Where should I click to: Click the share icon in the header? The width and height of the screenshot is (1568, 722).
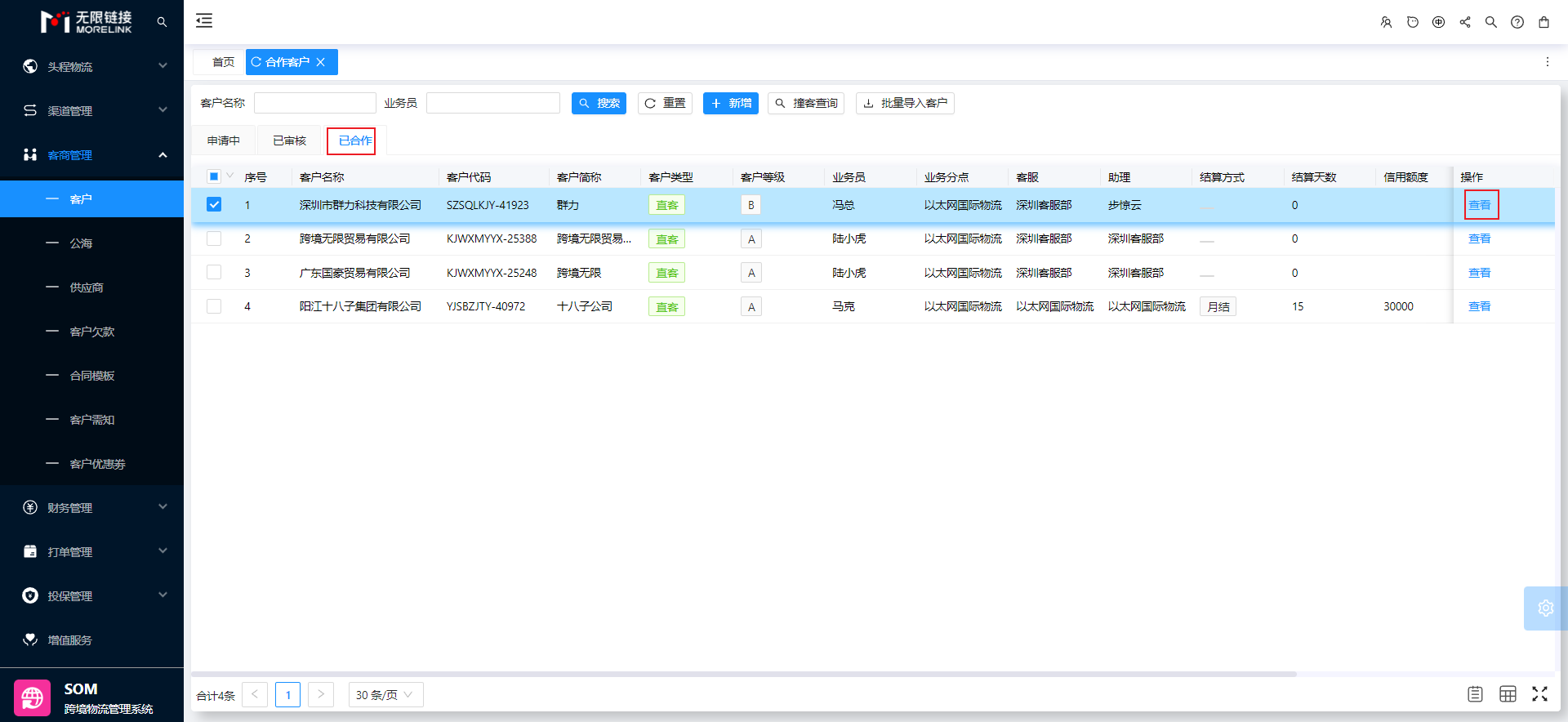pyautogui.click(x=1465, y=22)
